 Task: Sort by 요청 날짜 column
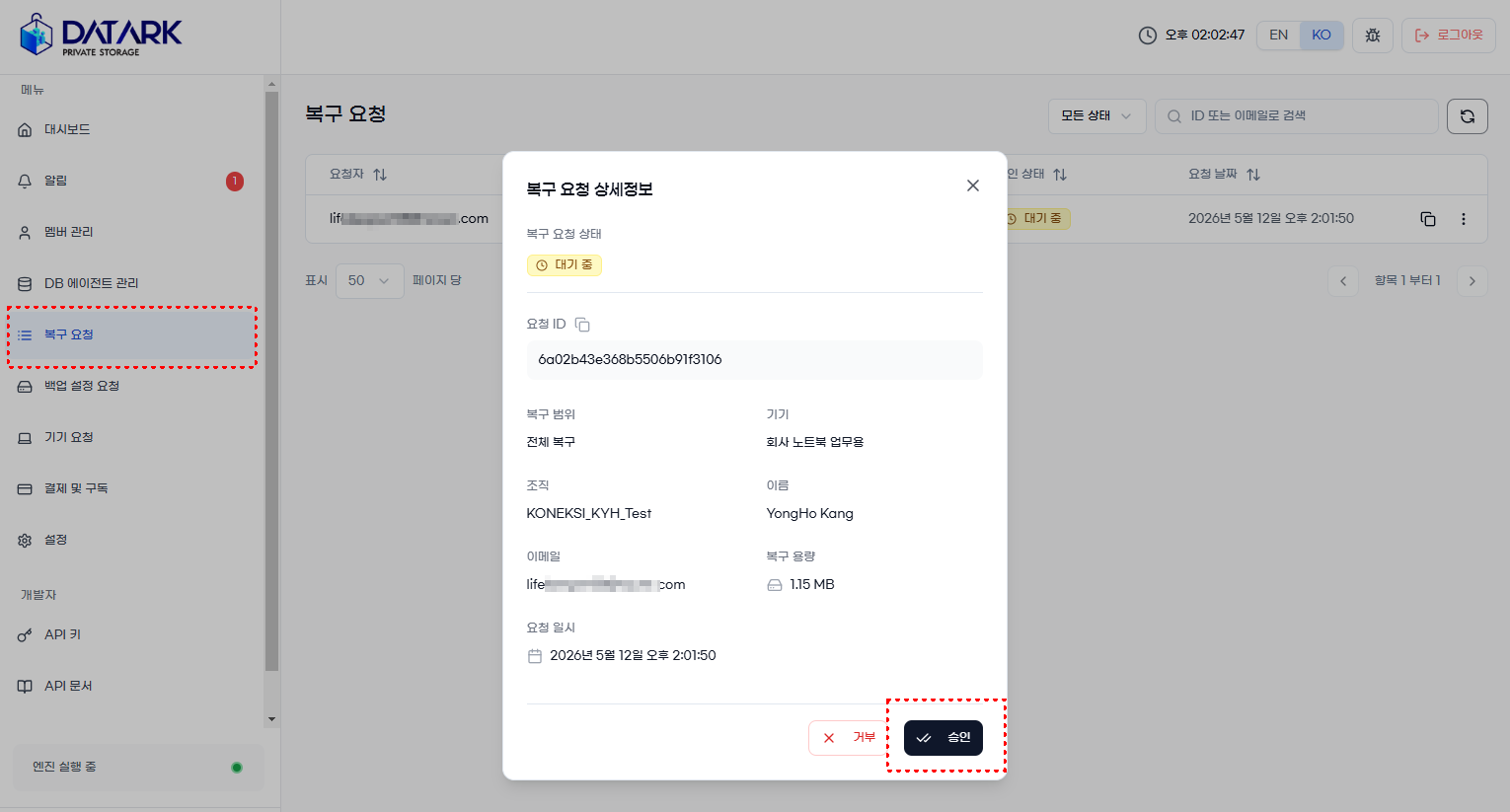coord(1225,174)
